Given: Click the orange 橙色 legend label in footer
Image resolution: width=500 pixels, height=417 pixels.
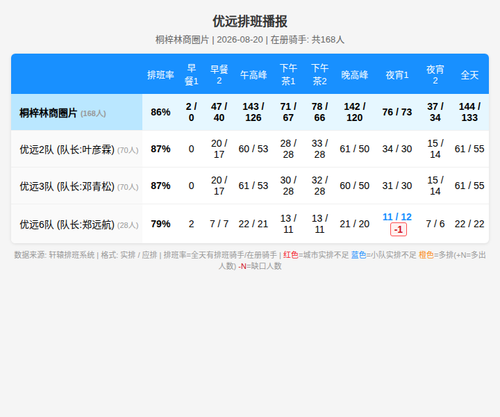Looking at the screenshot, I should 426,255.
